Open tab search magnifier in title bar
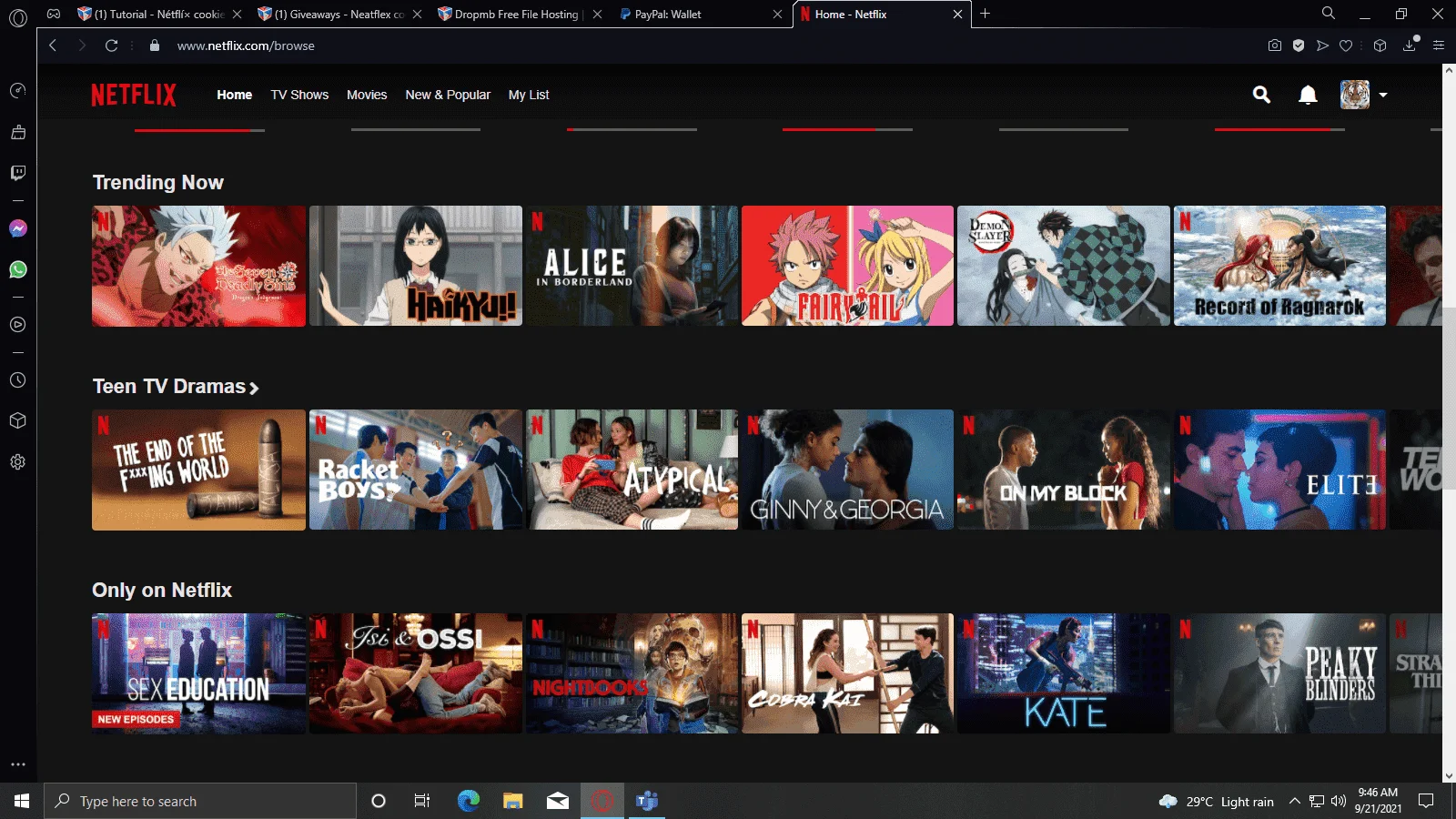This screenshot has width=1456, height=819. point(1329,13)
